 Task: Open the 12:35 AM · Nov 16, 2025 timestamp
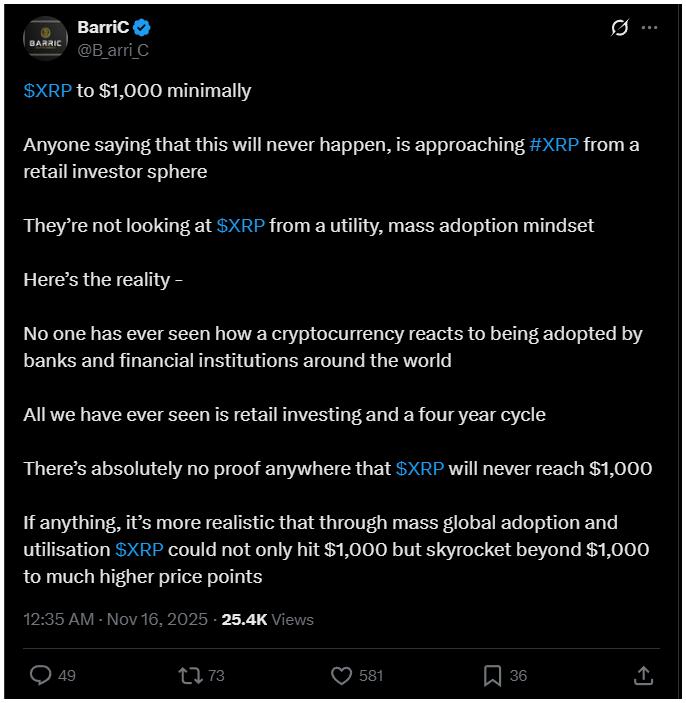click(x=117, y=619)
